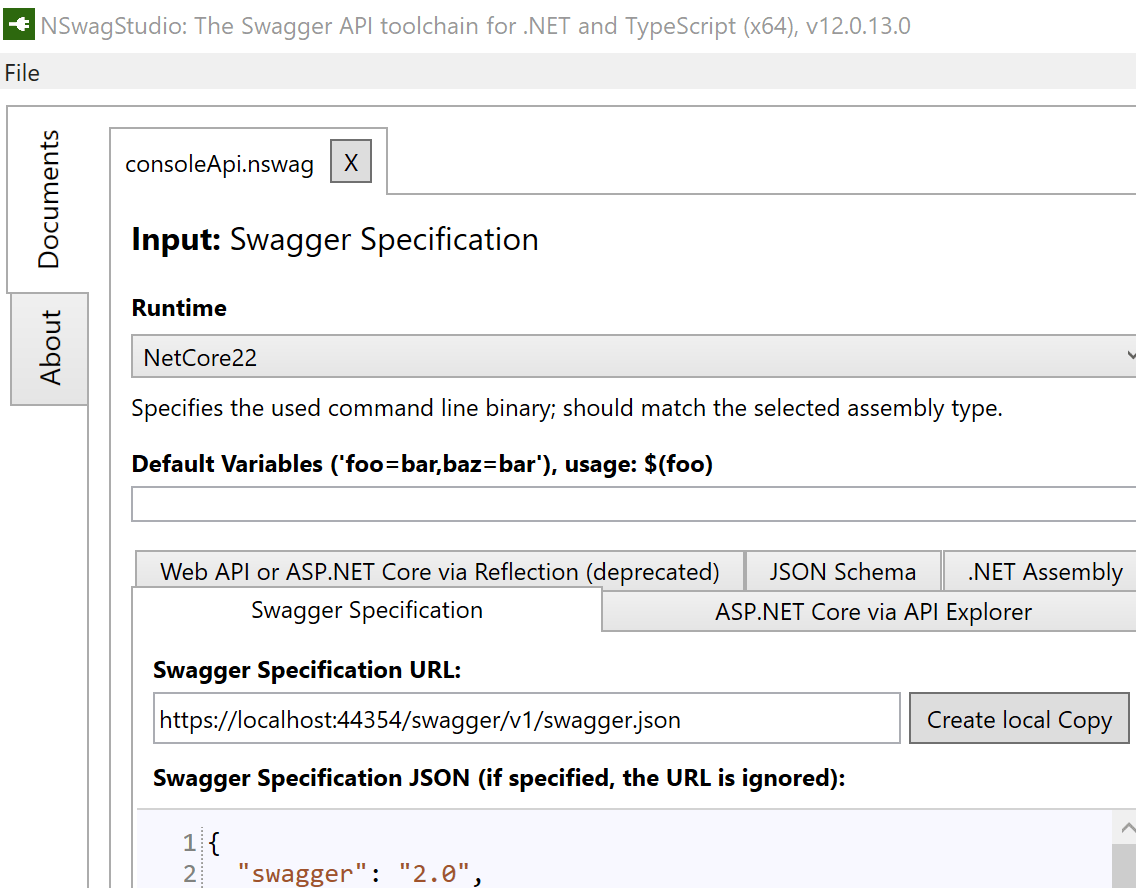Click the NSwagStudio window title text
The width and height of the screenshot is (1136, 888).
[x=476, y=26]
